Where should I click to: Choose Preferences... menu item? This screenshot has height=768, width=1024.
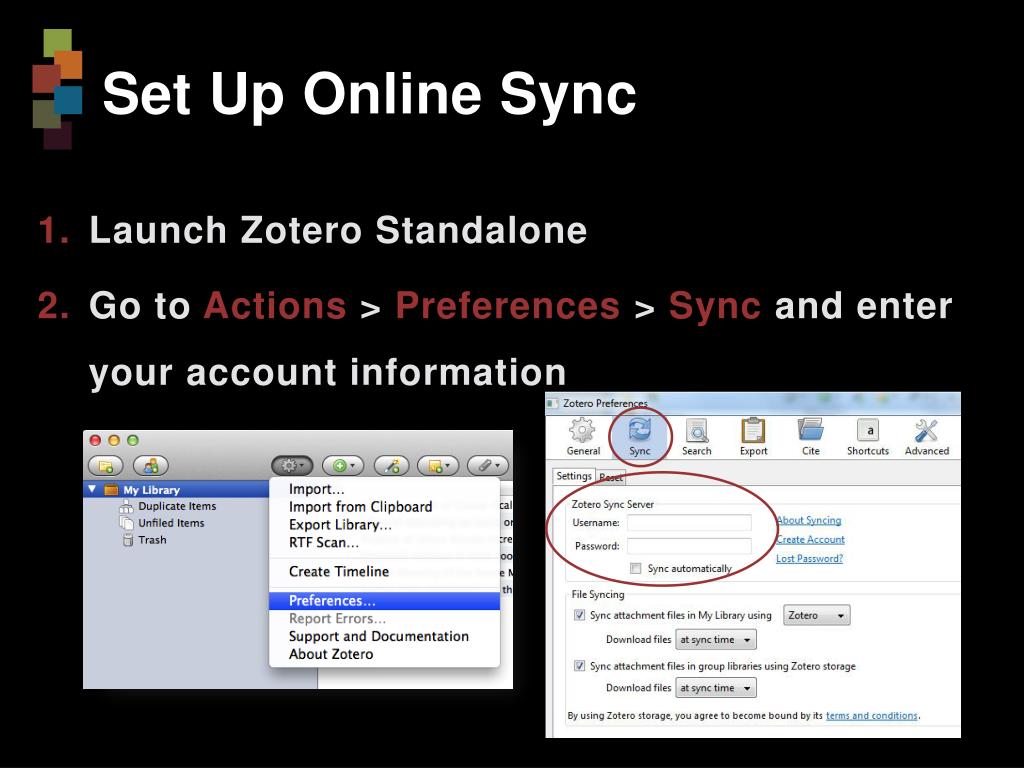(385, 601)
